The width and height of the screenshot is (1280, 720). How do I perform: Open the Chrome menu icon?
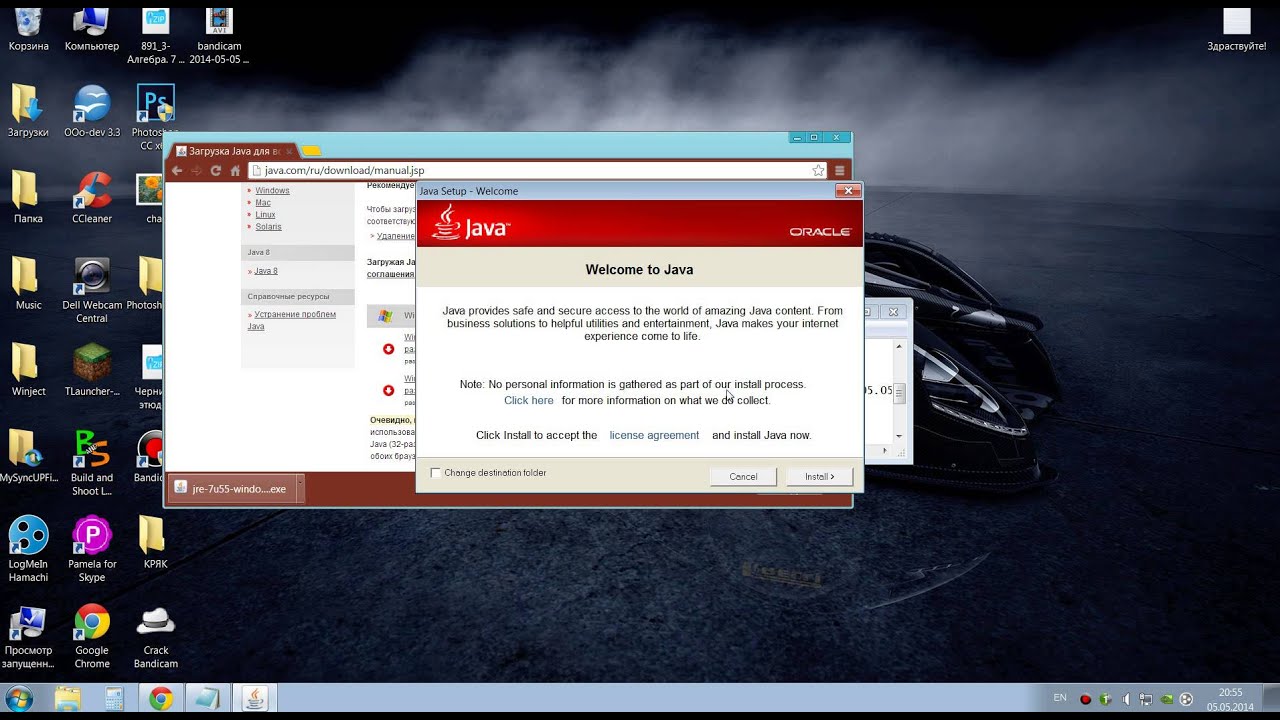(x=840, y=171)
